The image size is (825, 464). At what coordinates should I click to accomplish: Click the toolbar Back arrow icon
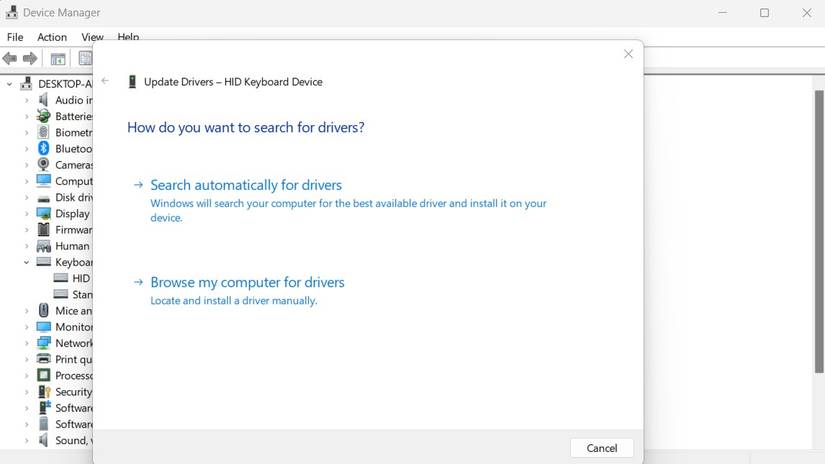click(x=10, y=59)
